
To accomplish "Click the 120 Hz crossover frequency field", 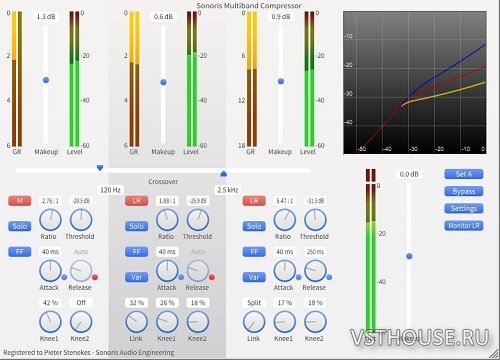I will [x=110, y=190].
